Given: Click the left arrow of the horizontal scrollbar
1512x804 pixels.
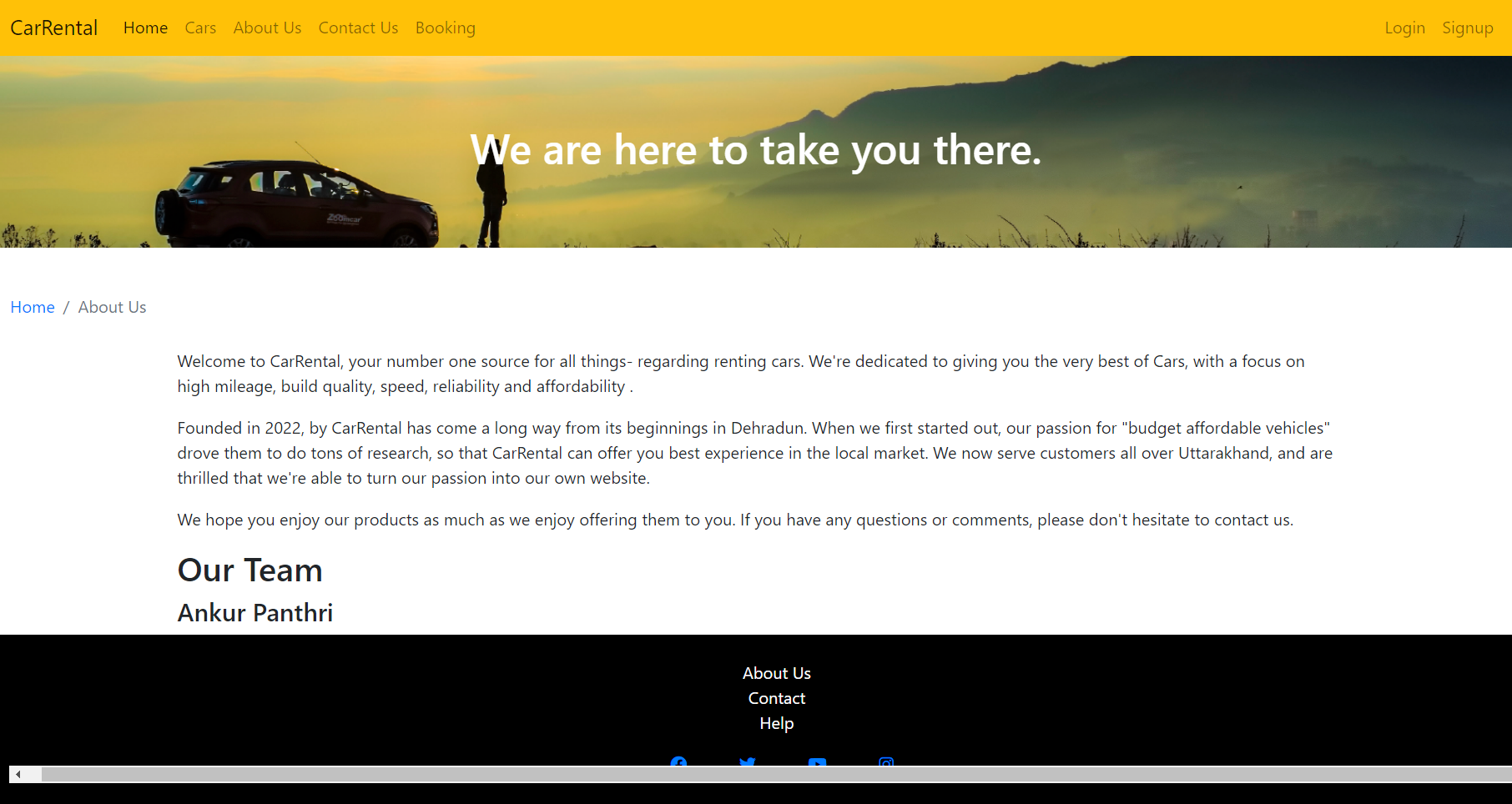Looking at the screenshot, I should (x=18, y=774).
